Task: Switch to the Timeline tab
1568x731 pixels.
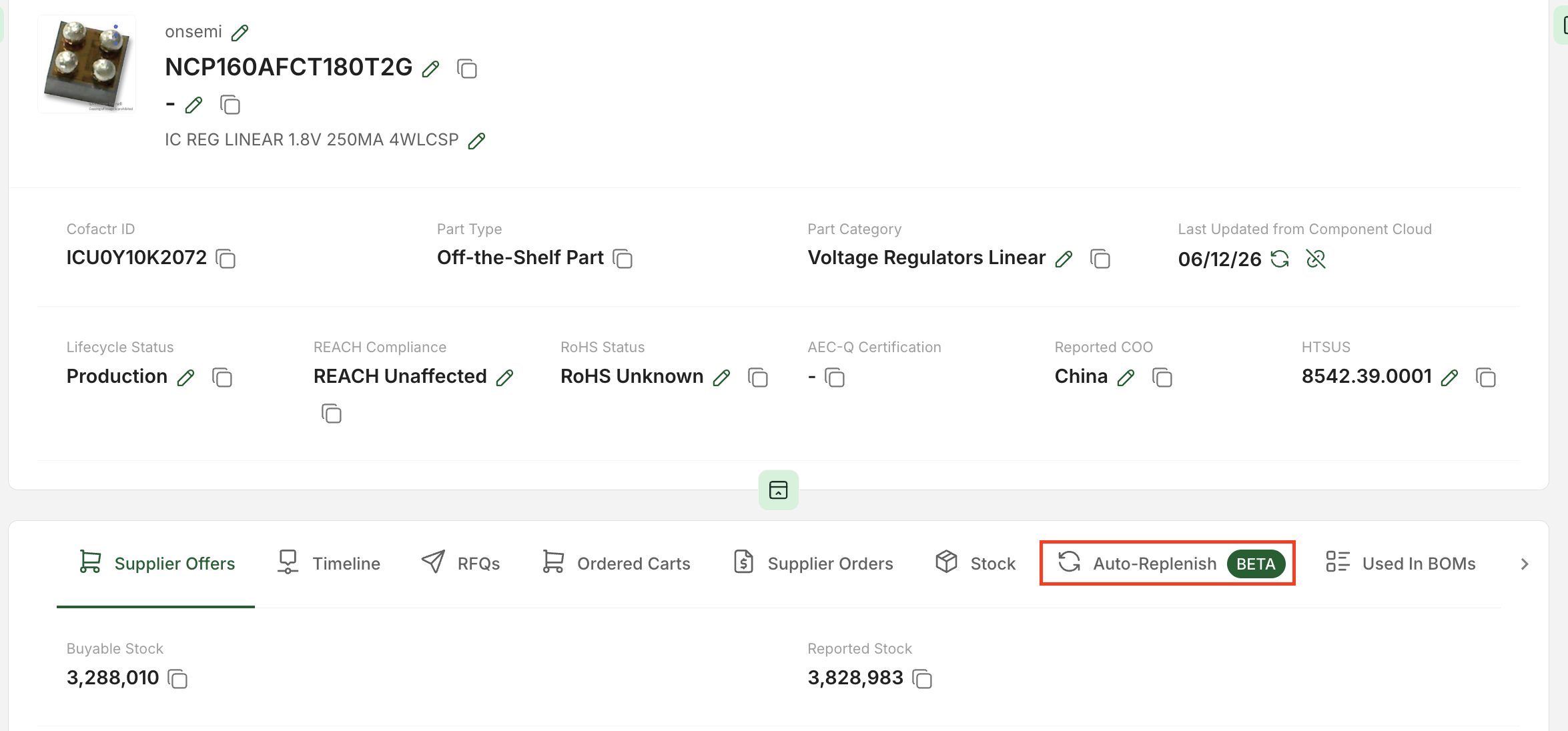Action: coord(328,564)
